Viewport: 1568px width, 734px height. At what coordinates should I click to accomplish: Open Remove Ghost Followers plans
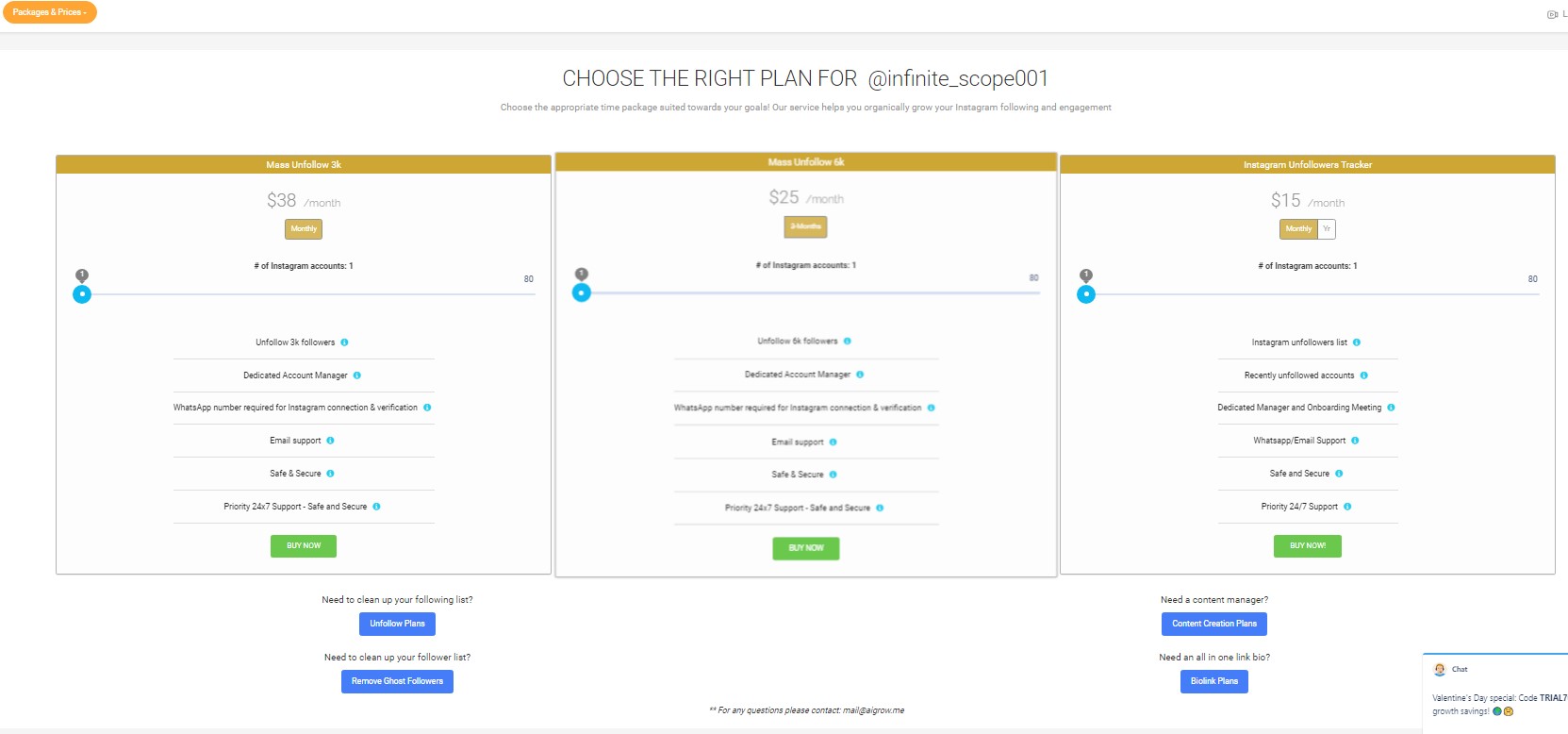coord(397,681)
